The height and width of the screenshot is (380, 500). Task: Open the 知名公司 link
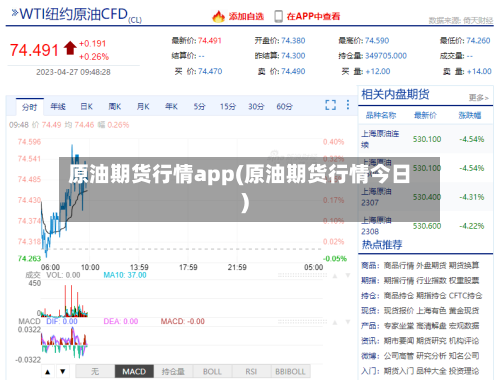tap(464, 356)
